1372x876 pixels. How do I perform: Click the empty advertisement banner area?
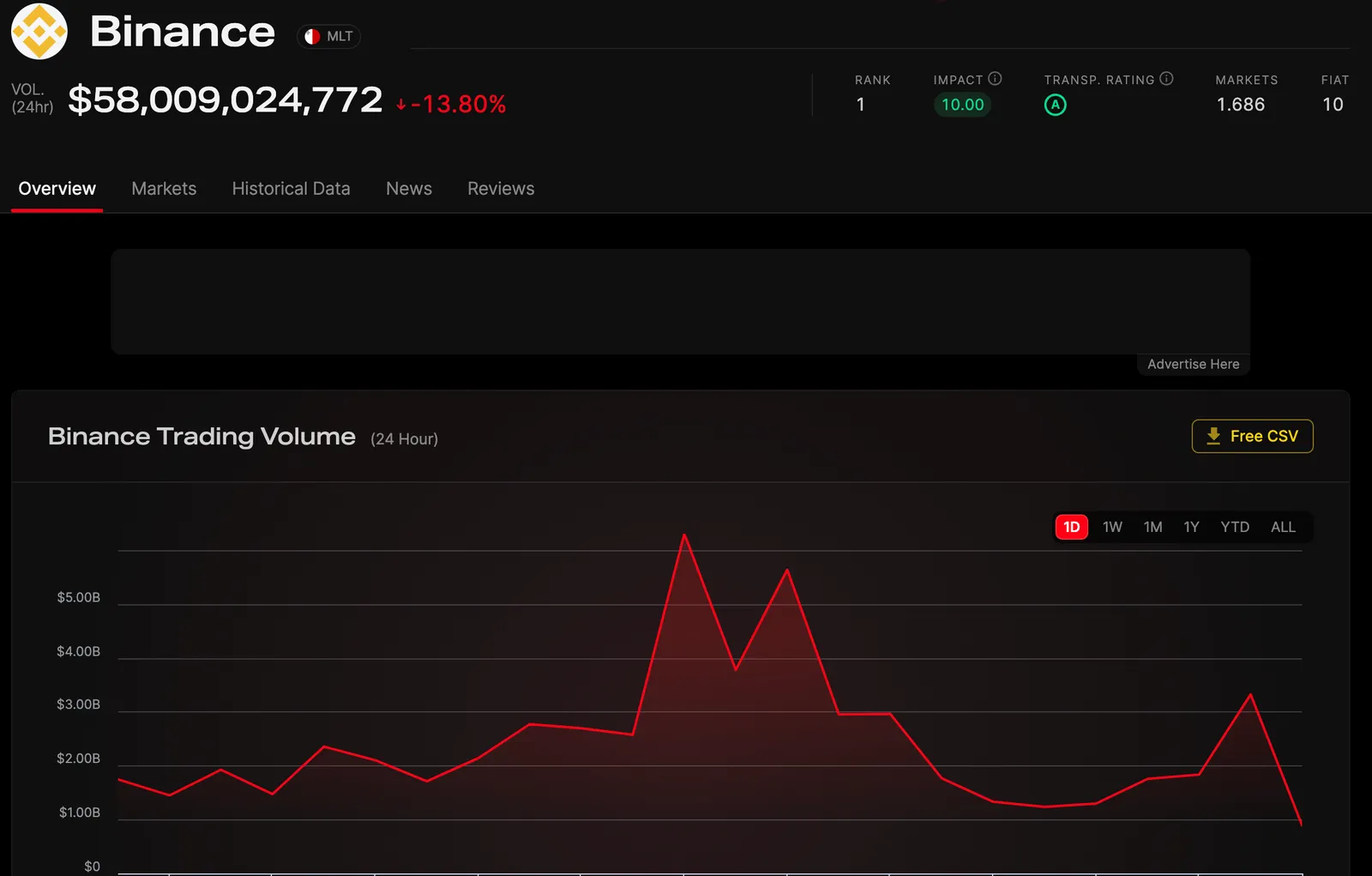(x=680, y=302)
